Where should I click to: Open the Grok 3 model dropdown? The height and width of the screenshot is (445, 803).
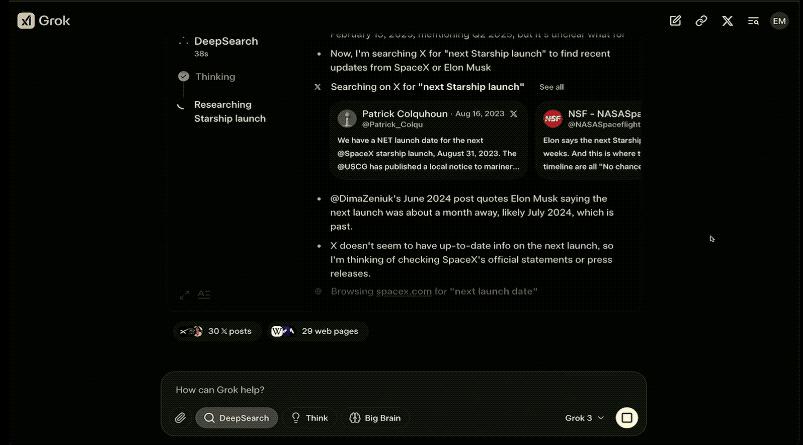[x=584, y=418]
